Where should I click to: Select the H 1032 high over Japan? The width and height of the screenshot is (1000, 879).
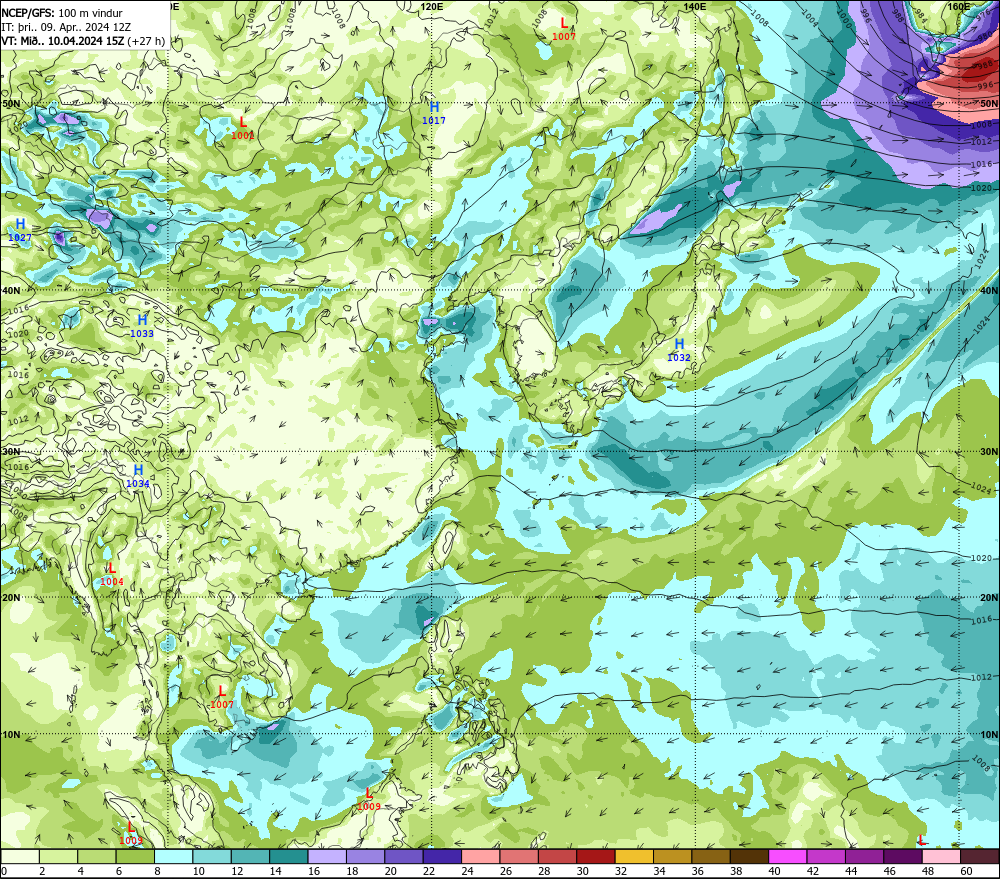[x=679, y=350]
